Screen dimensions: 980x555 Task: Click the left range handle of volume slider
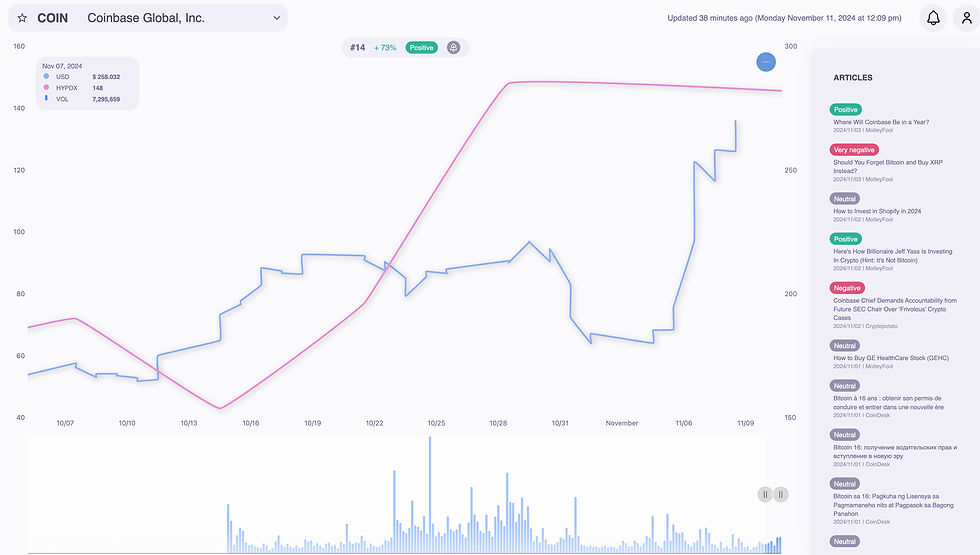coord(765,494)
